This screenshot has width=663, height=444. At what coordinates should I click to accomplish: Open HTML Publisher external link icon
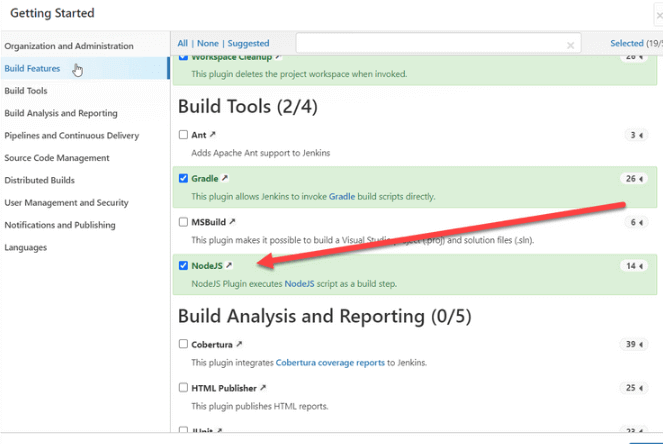coord(263,388)
